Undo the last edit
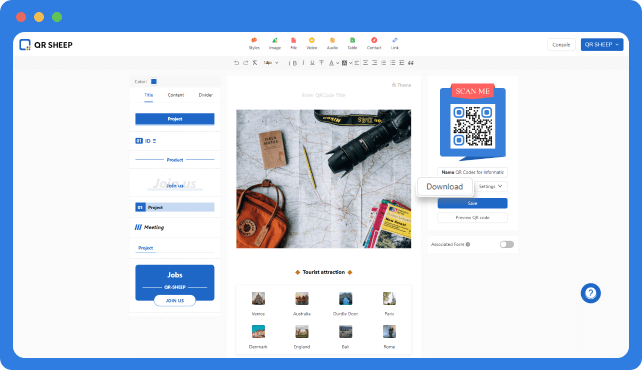This screenshot has height=370, width=642. (x=237, y=63)
